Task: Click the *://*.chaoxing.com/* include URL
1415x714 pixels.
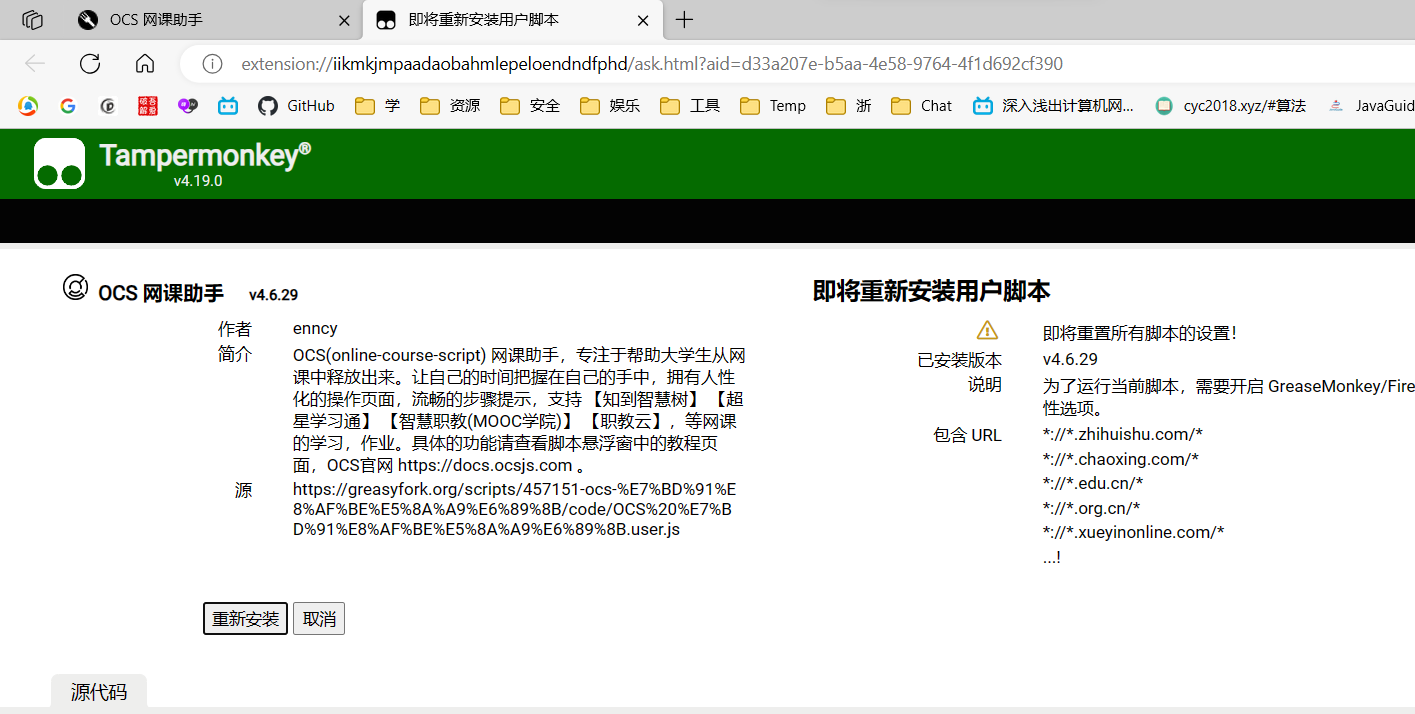Action: click(1120, 459)
